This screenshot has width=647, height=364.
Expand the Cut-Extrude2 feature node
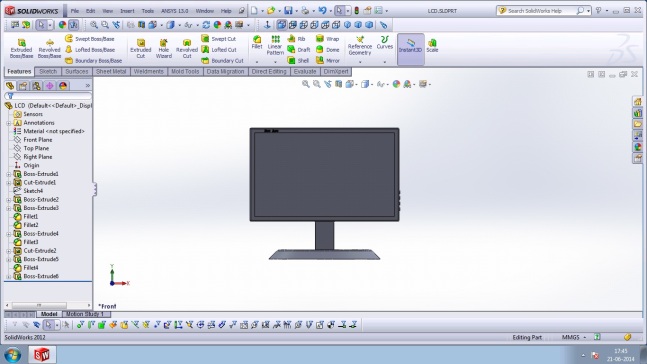pos(9,251)
